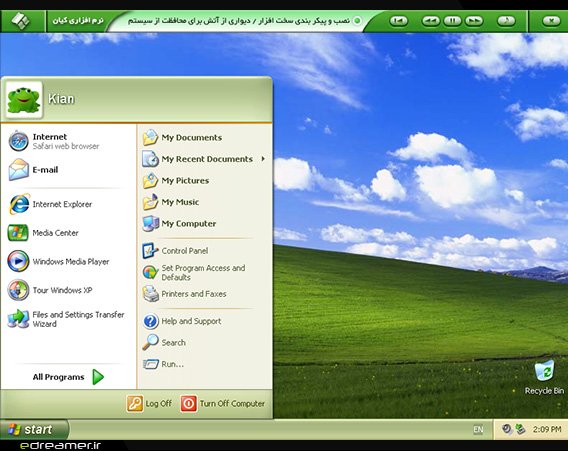Open My Recent Documents icon
568x451 pixels.
[x=150, y=159]
